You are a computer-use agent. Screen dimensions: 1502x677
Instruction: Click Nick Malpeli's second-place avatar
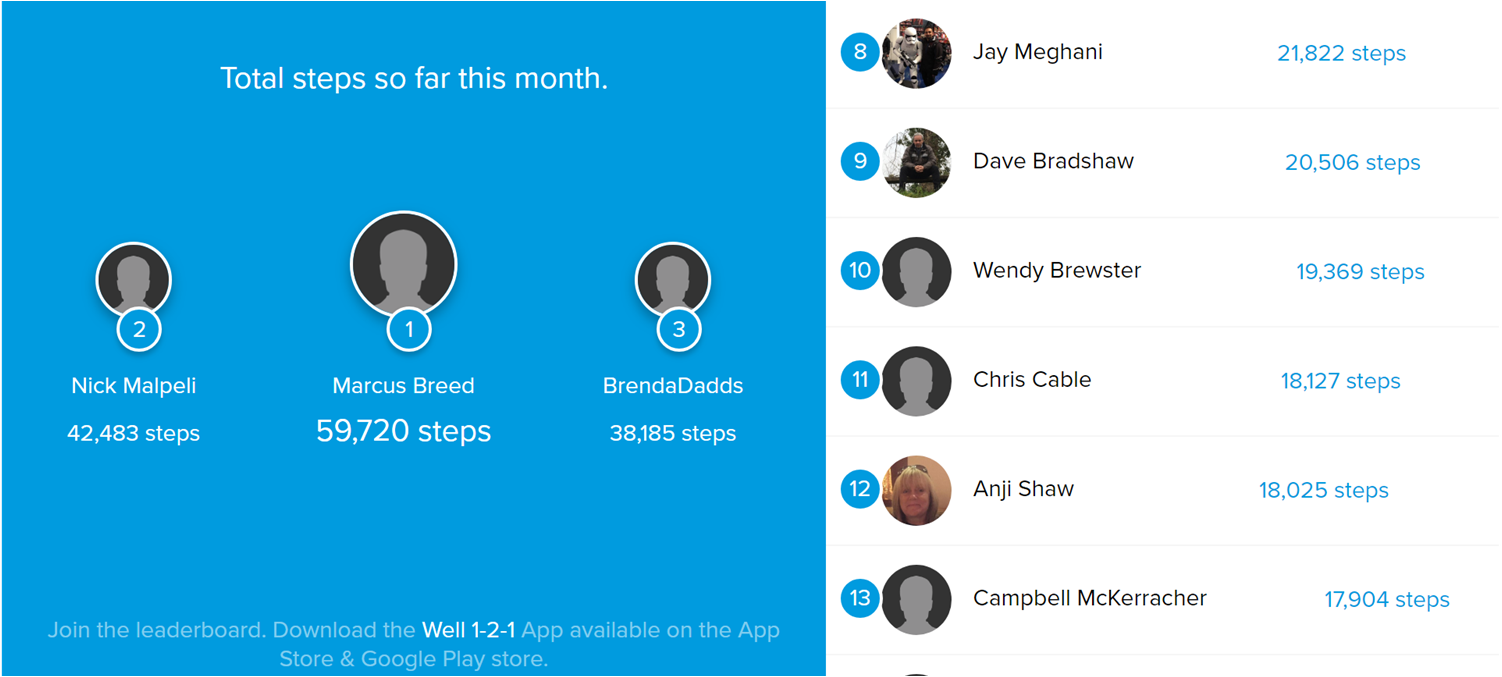pos(134,280)
